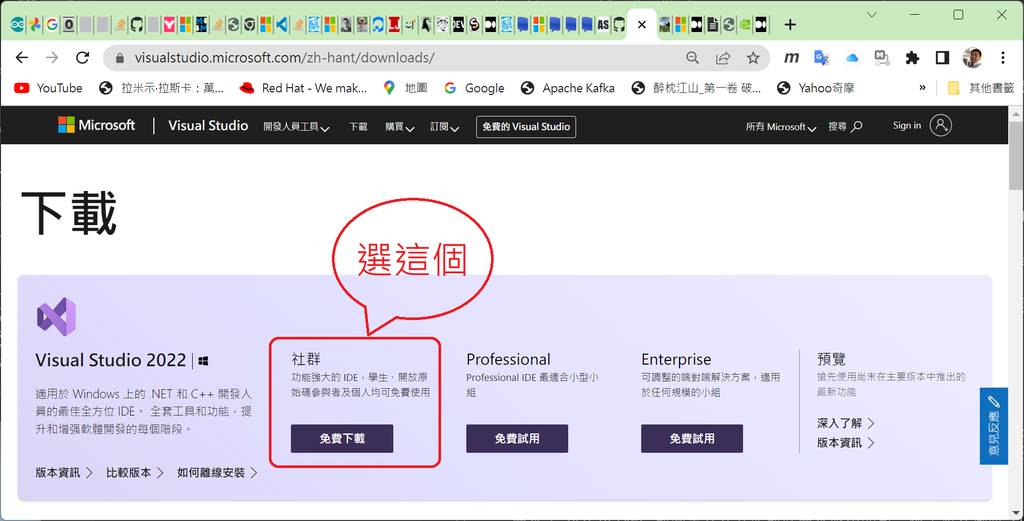
Task: Close the current active tab
Action: pyautogui.click(x=642, y=25)
